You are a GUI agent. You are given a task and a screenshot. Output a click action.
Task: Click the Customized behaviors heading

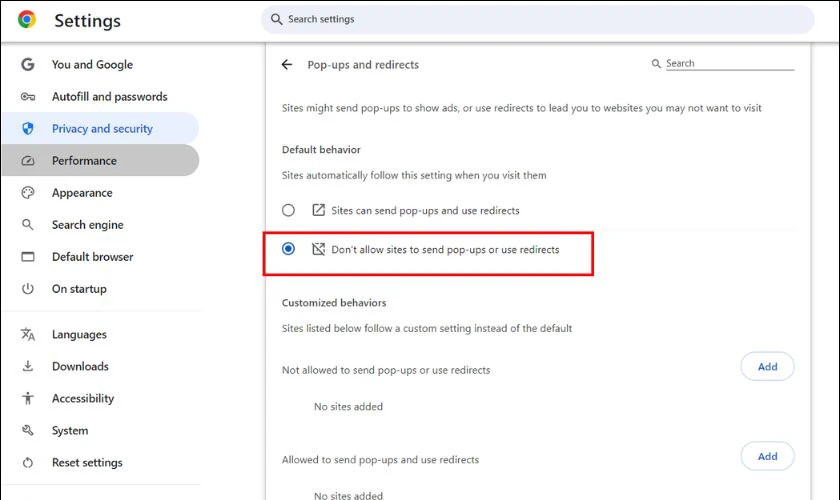coord(334,303)
